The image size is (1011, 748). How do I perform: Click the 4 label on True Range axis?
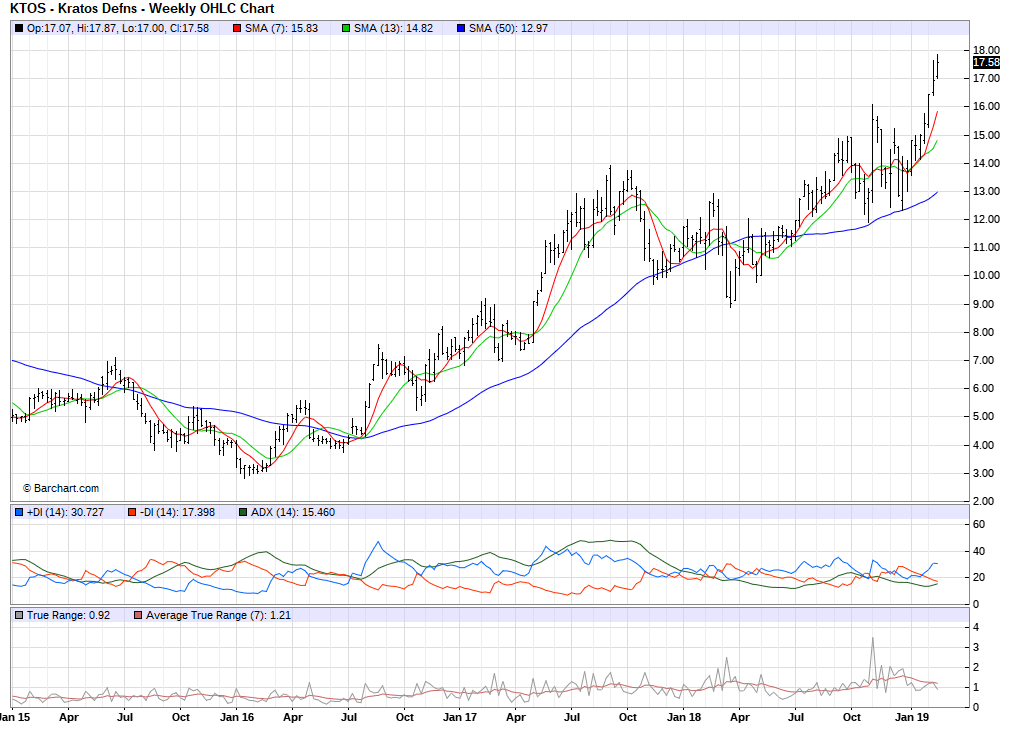[976, 627]
